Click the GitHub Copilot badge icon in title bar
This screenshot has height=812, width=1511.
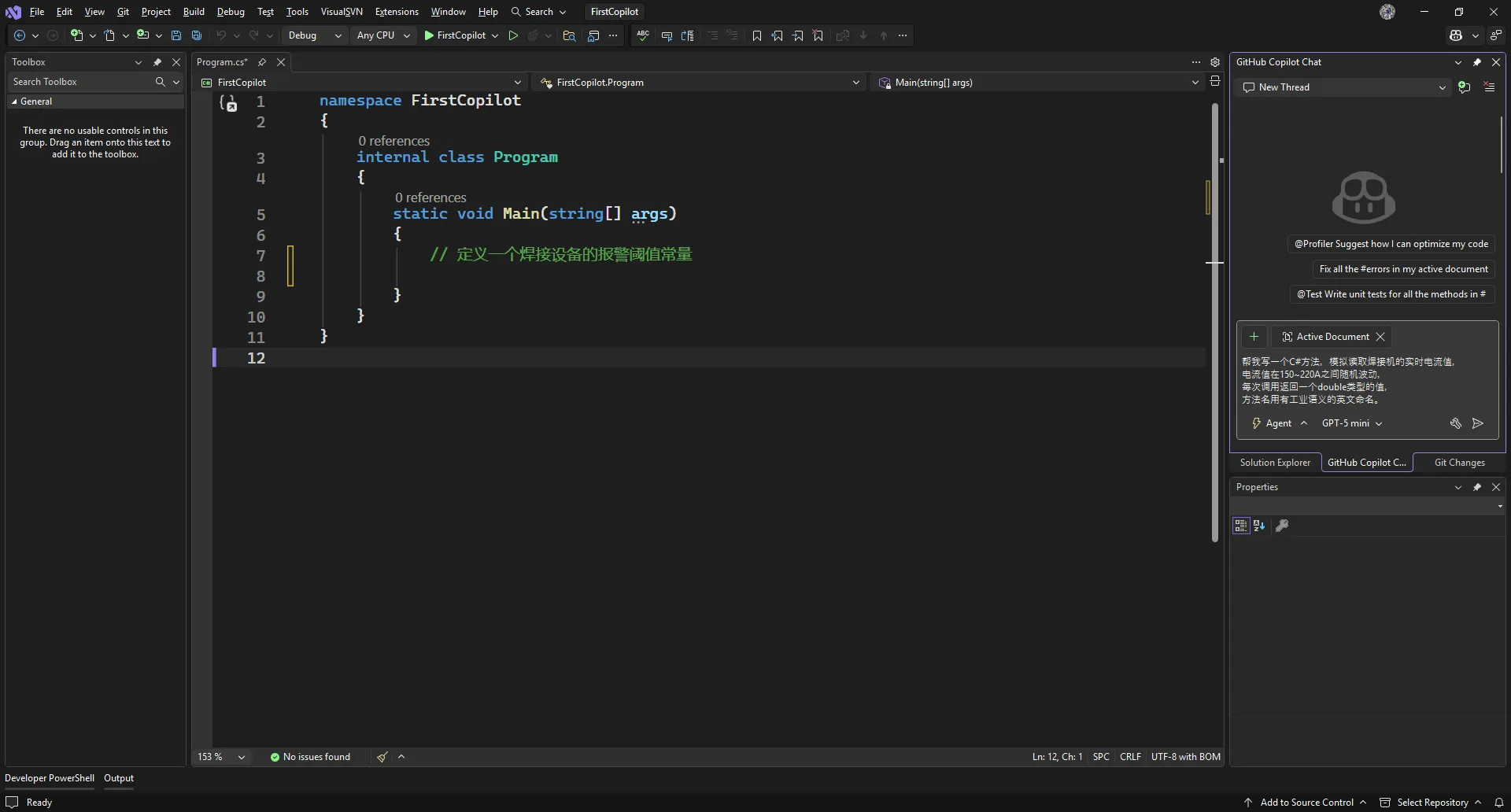pos(1456,35)
